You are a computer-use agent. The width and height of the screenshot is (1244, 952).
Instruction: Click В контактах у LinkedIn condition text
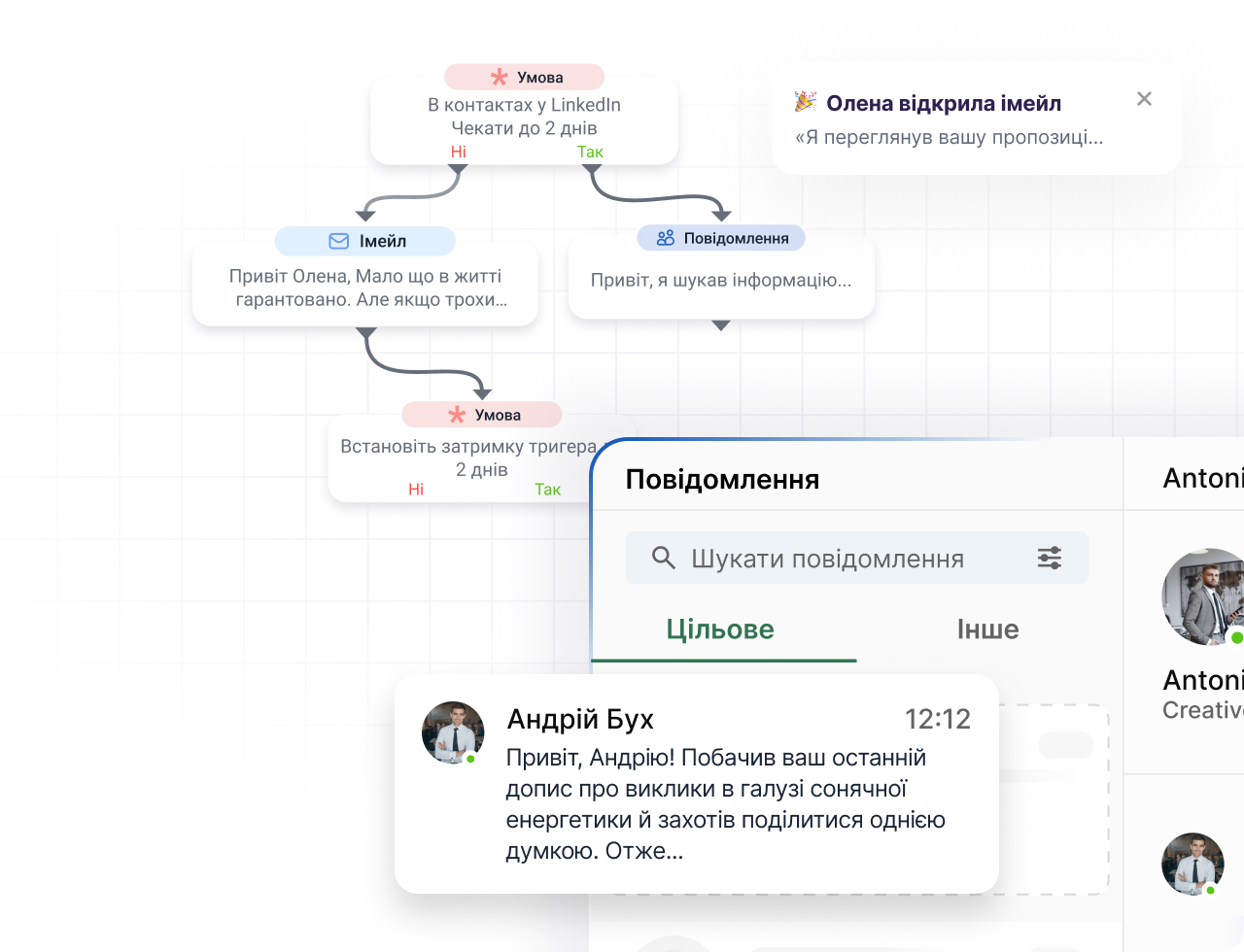(524, 104)
